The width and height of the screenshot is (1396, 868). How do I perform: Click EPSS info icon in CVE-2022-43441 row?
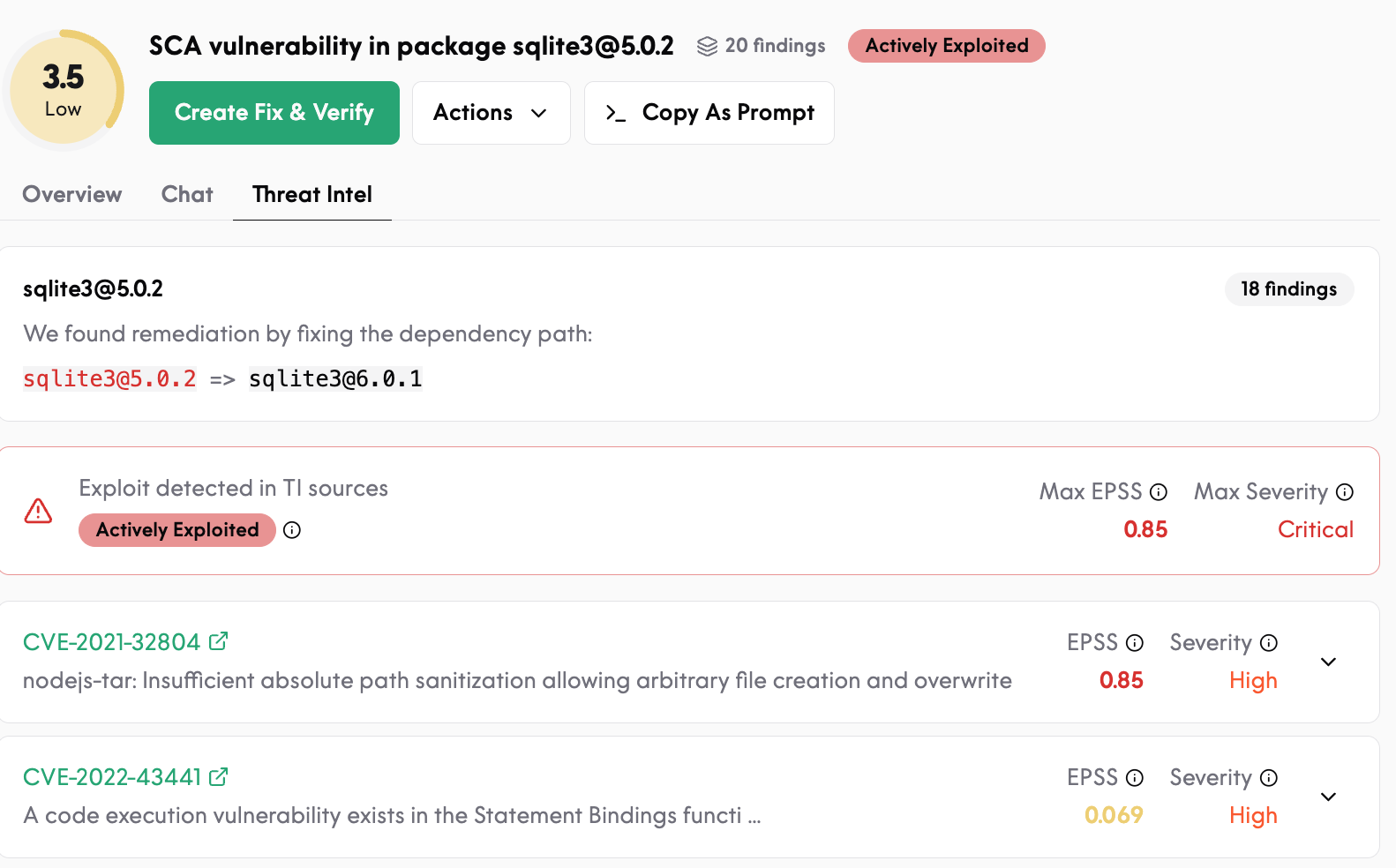[x=1135, y=778]
